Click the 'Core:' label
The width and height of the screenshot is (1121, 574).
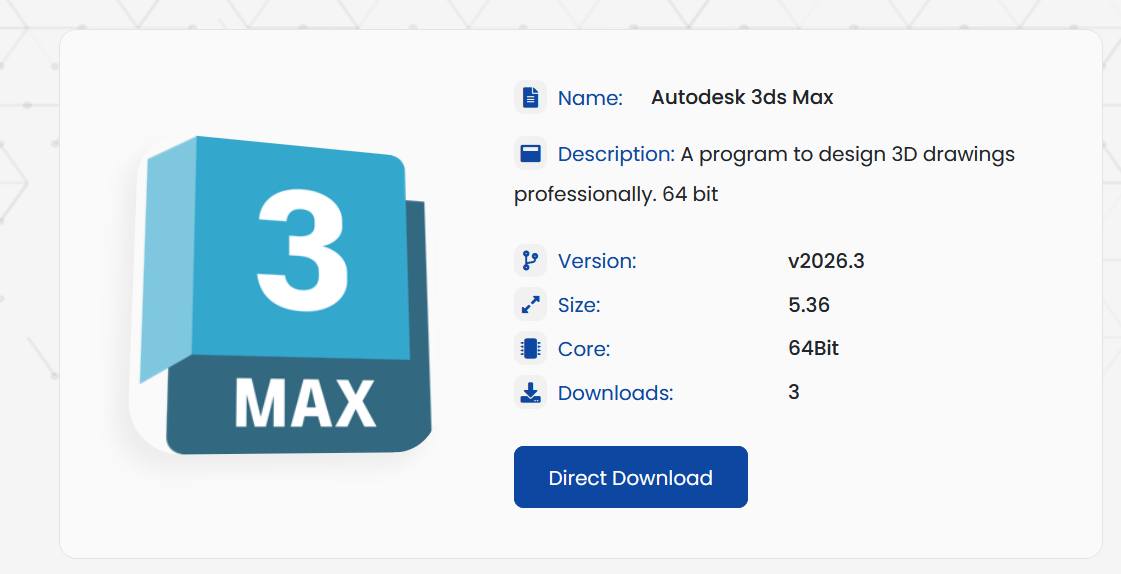point(584,350)
